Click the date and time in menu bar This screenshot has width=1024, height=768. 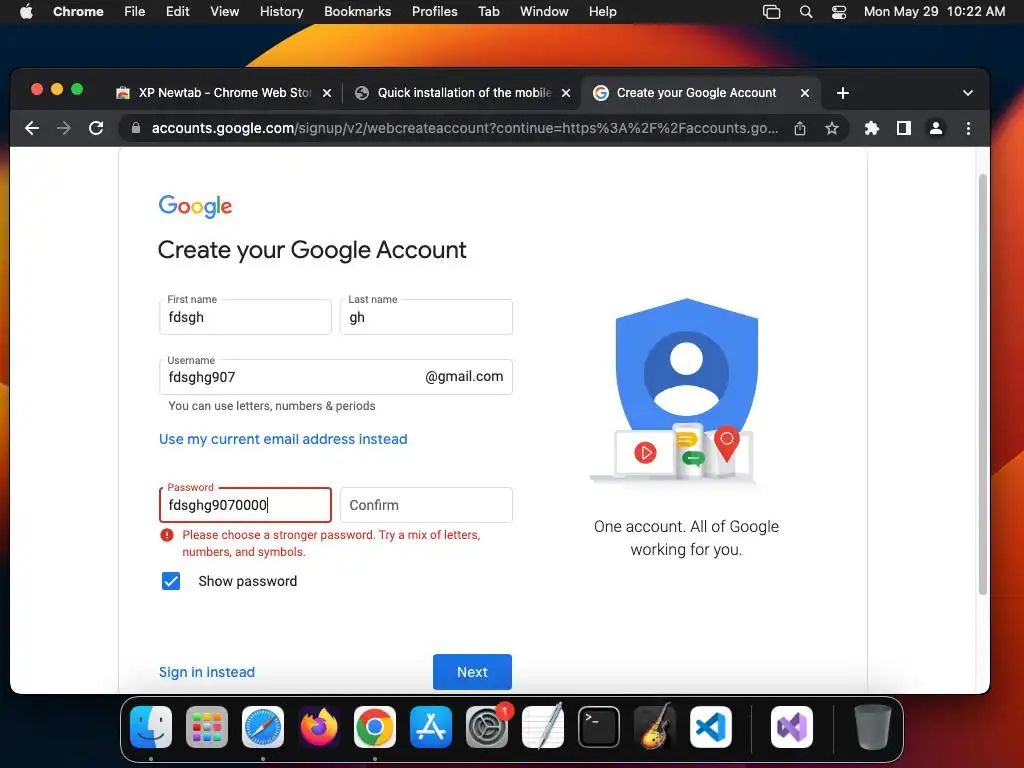935,12
